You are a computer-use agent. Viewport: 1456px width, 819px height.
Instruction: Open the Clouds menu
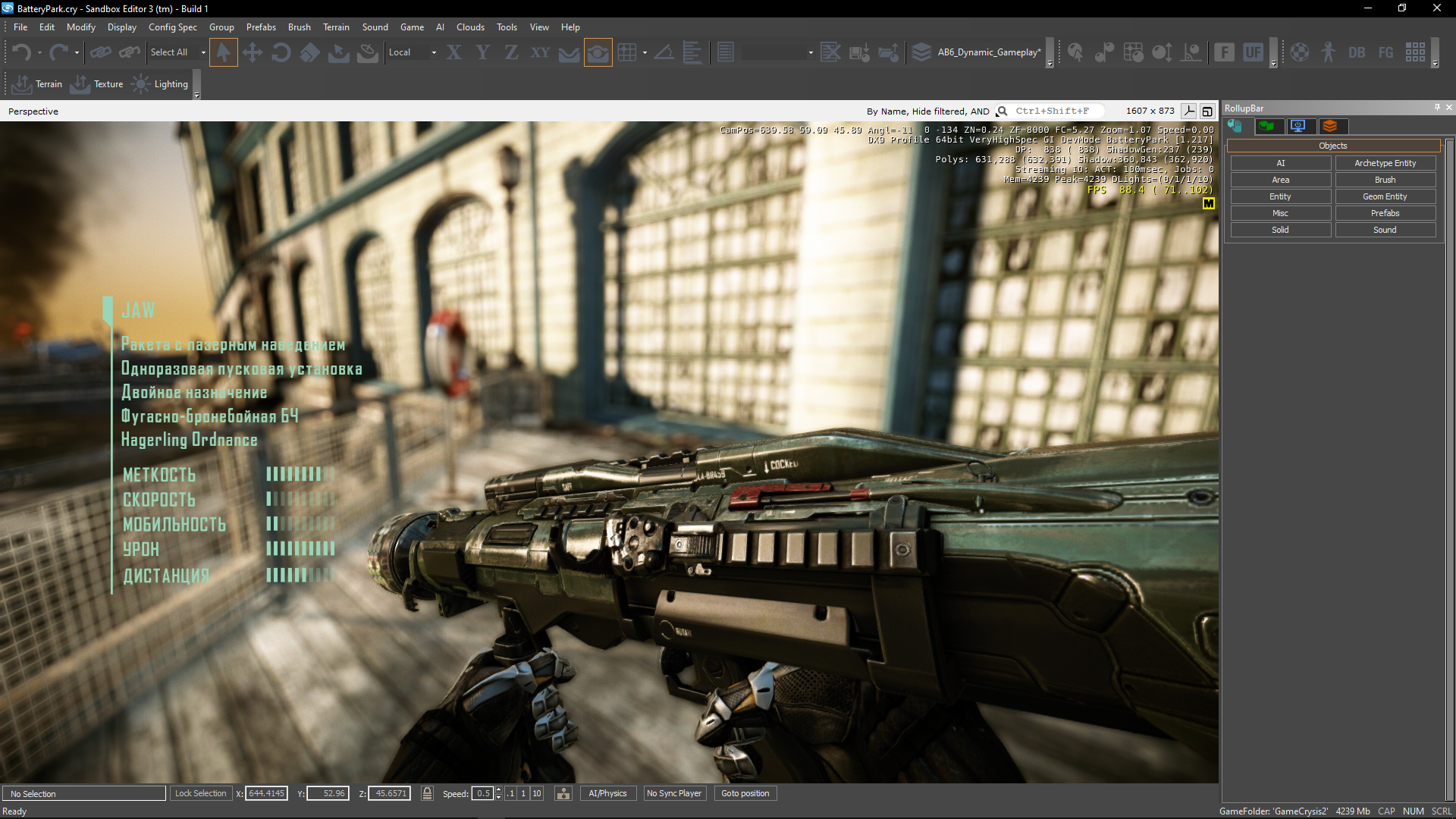(470, 27)
